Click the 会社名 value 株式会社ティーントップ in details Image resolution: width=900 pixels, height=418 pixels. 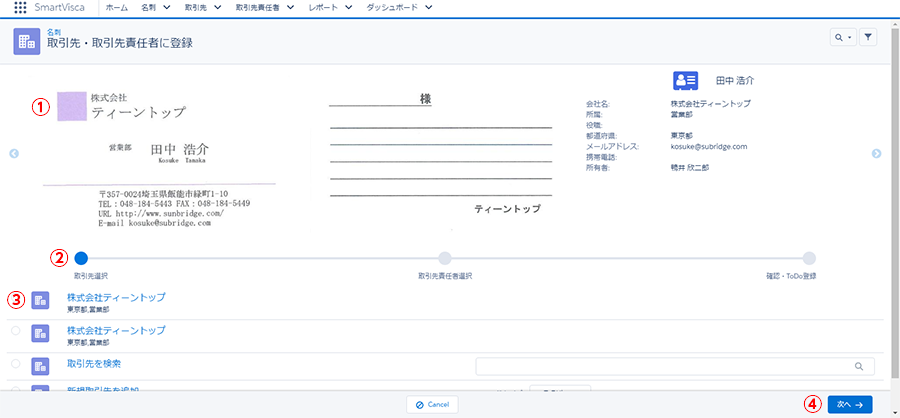711,104
